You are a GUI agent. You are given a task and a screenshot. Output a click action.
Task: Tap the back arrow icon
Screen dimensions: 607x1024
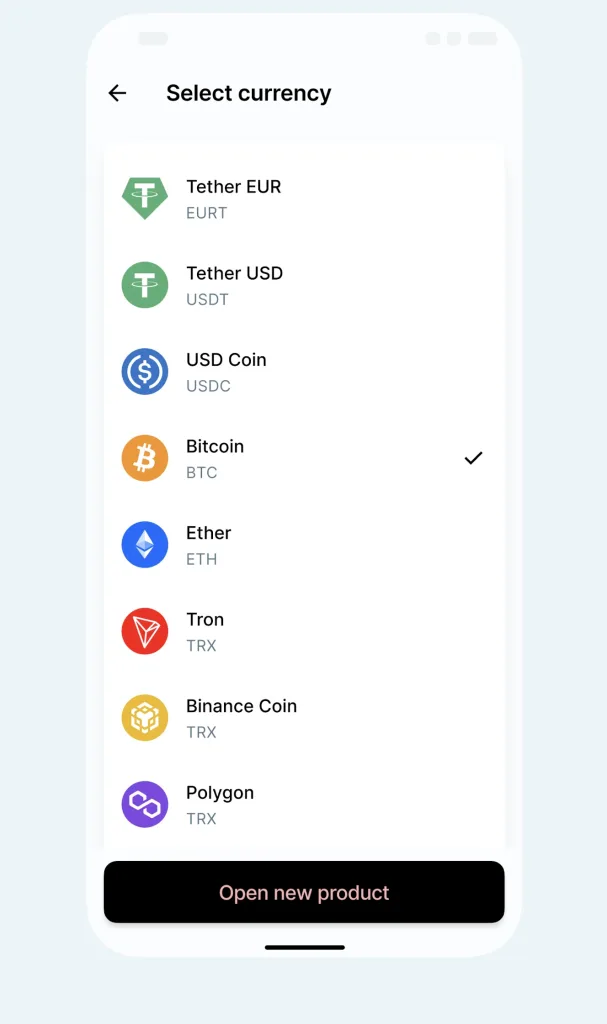point(117,93)
